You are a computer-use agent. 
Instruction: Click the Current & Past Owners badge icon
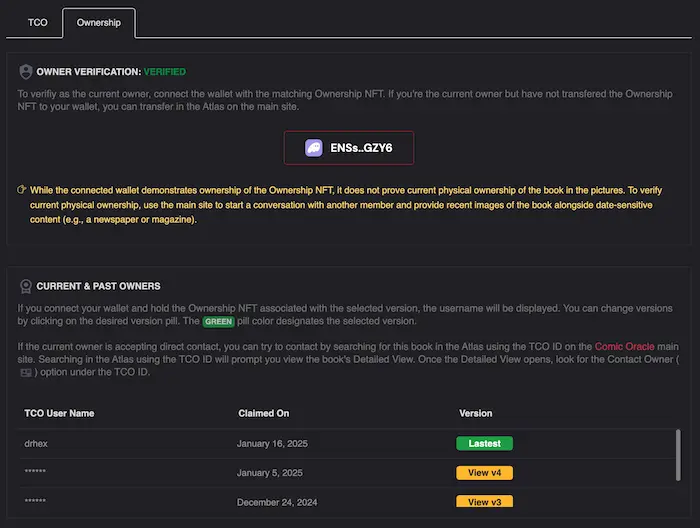(x=25, y=286)
